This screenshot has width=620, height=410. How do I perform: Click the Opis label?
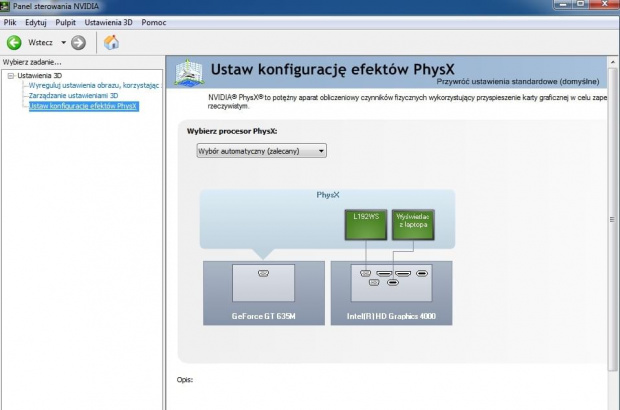pyautogui.click(x=185, y=380)
